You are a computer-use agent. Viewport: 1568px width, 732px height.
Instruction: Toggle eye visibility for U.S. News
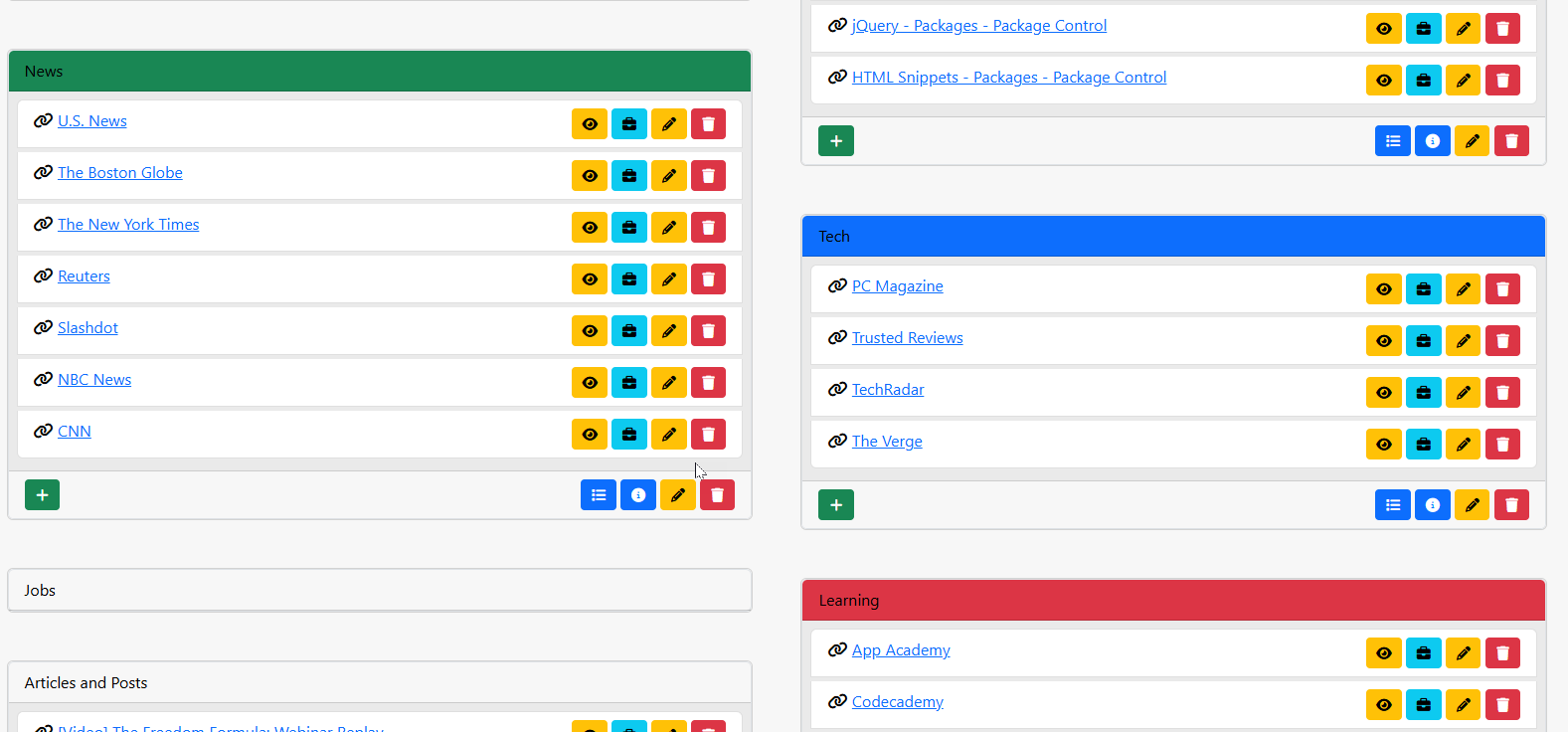pos(590,124)
